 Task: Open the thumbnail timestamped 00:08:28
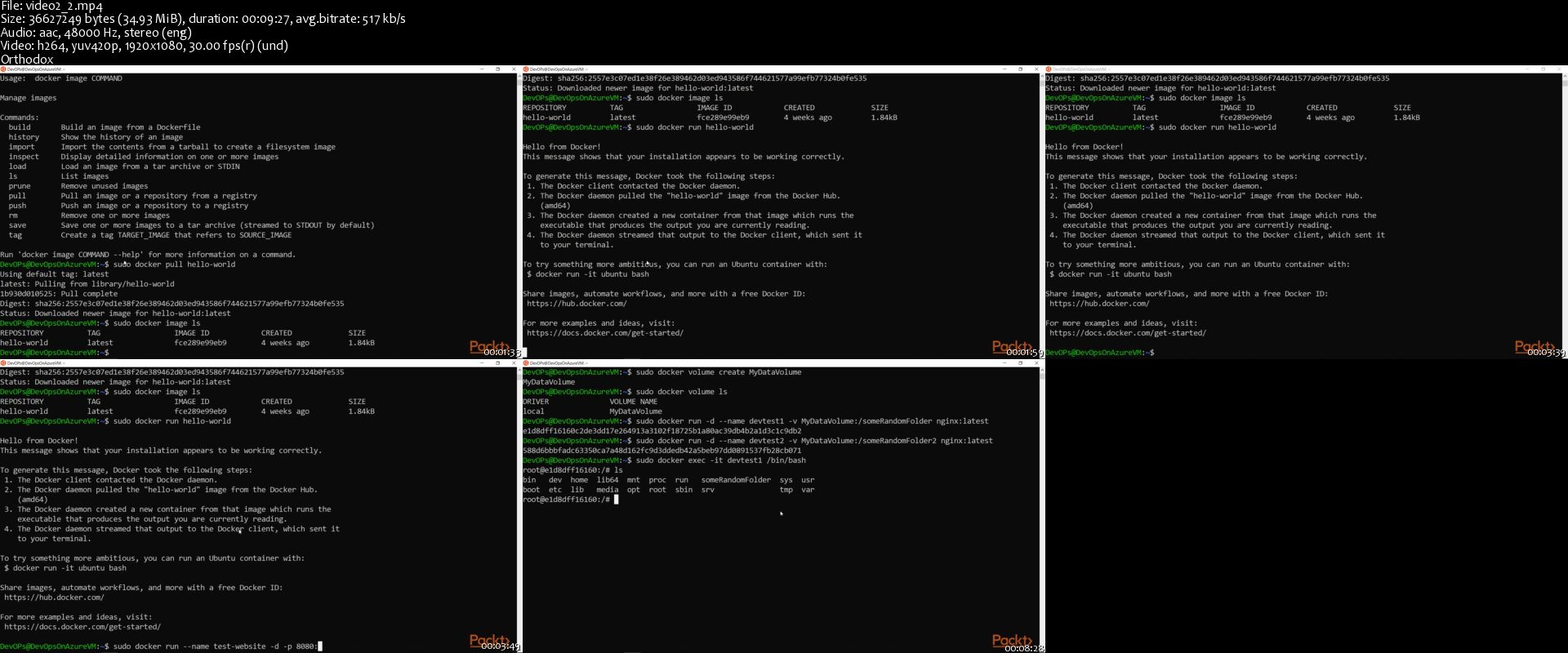point(783,506)
